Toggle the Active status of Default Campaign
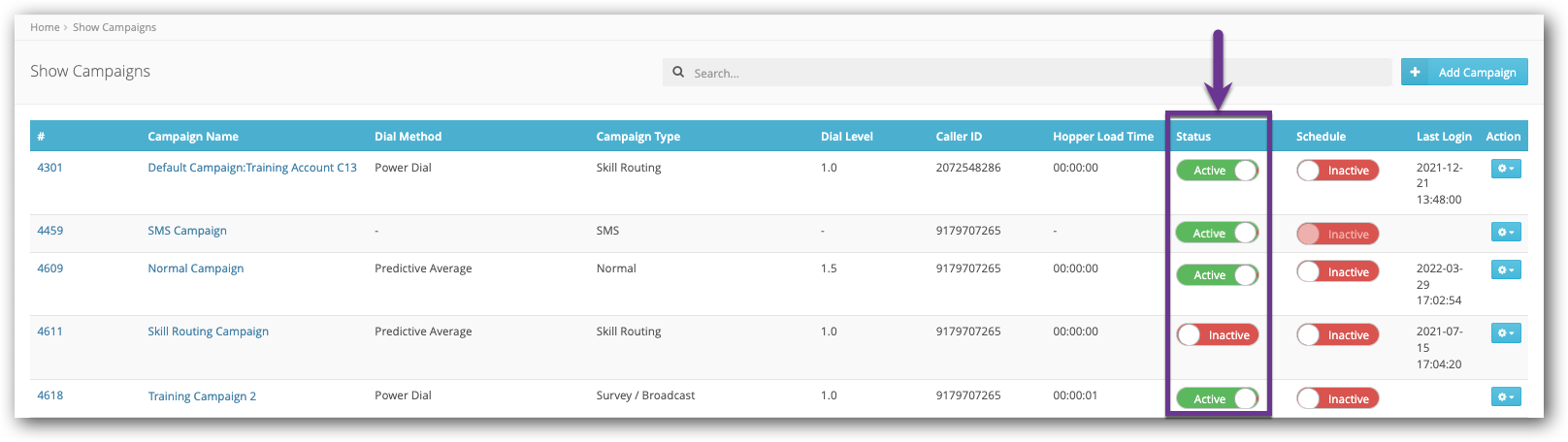Screen dimensions: 1568x442 coord(1217,171)
